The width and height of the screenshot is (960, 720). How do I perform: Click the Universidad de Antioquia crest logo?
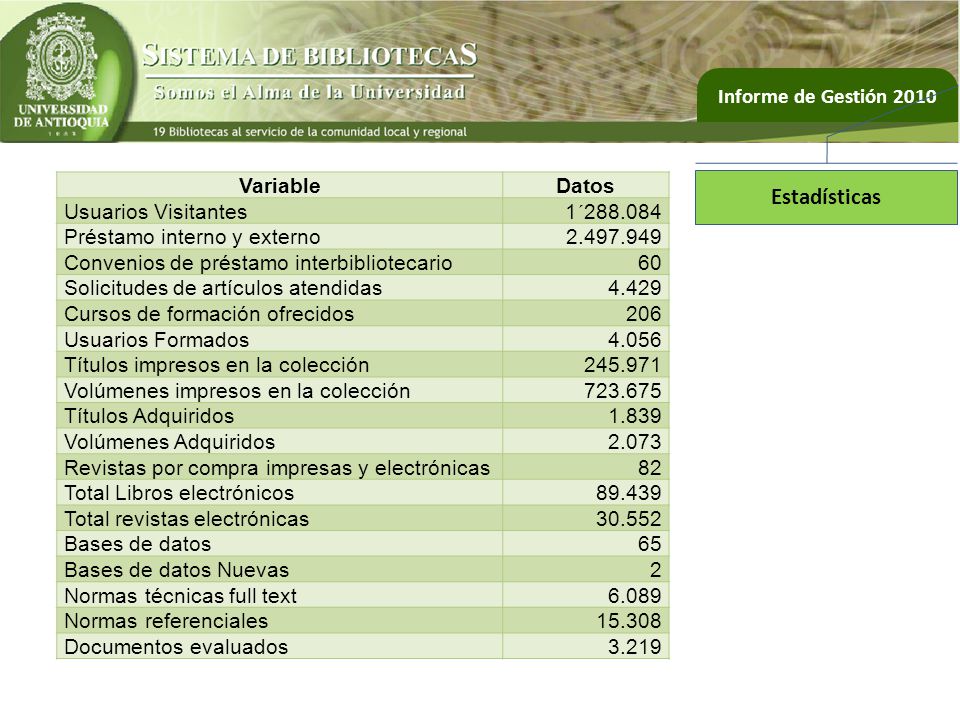point(61,74)
